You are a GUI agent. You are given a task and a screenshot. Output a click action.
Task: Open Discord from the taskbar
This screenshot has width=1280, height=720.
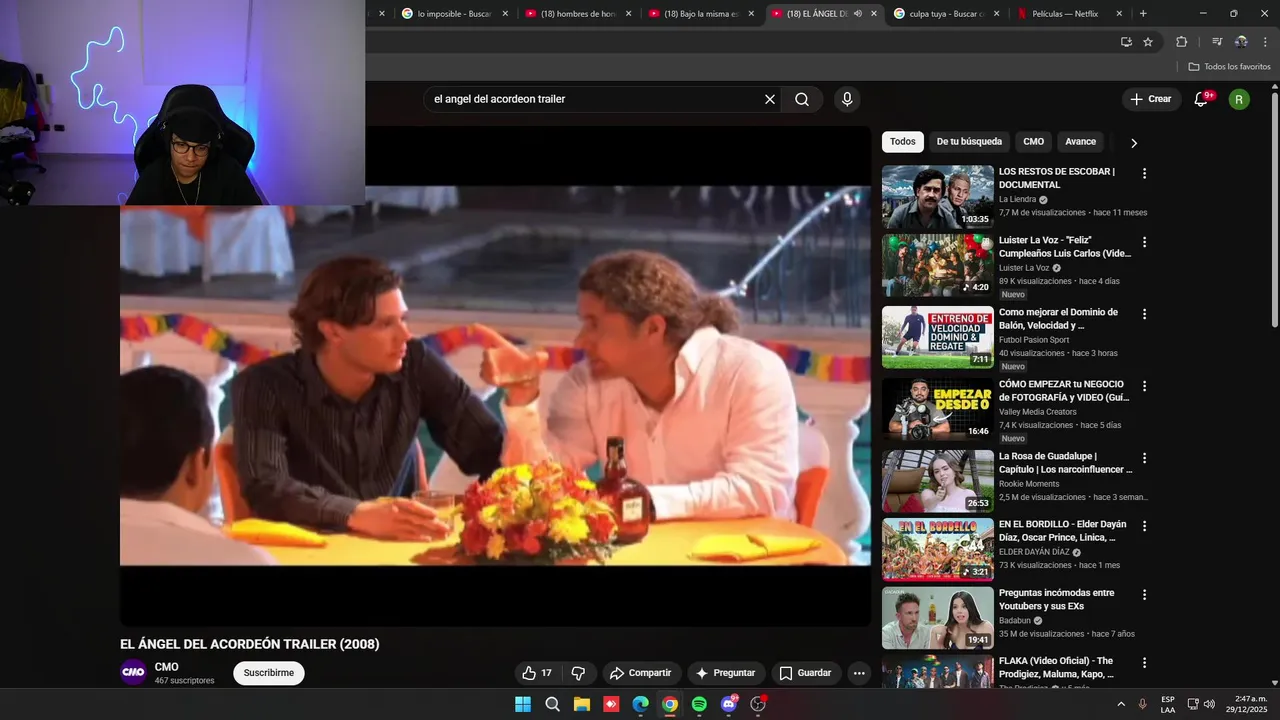pos(729,704)
